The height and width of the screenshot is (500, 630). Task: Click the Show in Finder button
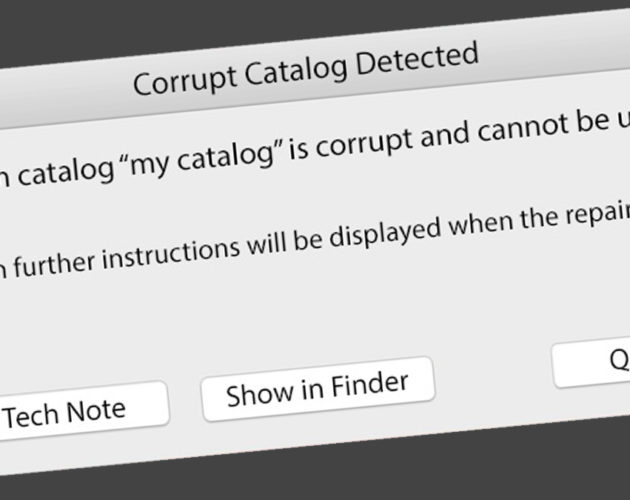point(318,389)
